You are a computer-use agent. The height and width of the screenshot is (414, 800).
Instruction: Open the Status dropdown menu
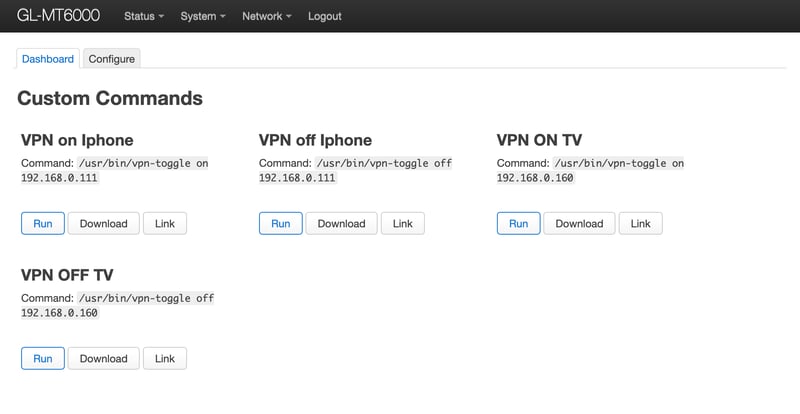[x=143, y=16]
